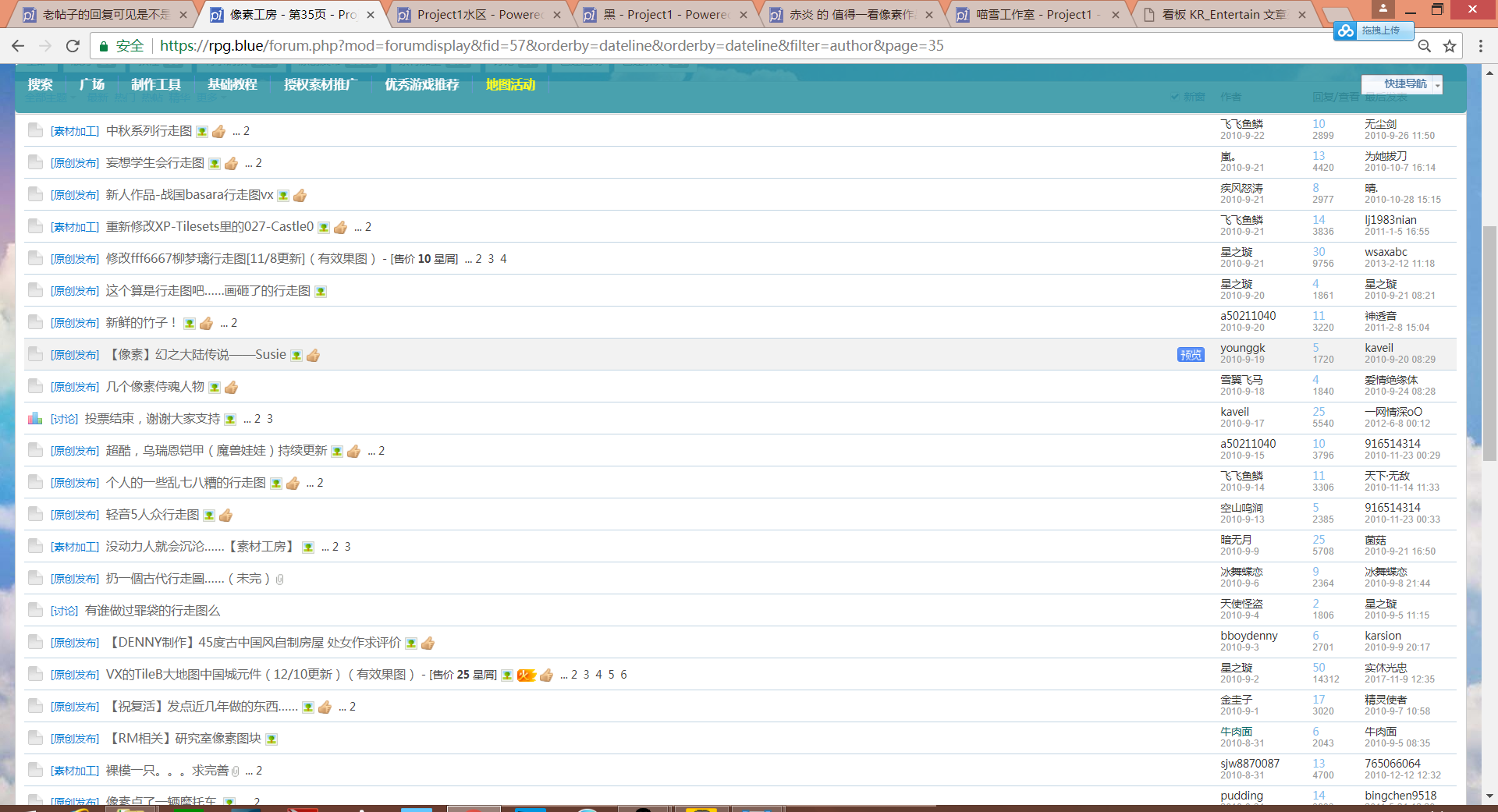Click the thread icon beside 中秋系列行走图
Viewport: 1498px width, 812px height.
pyautogui.click(x=35, y=130)
